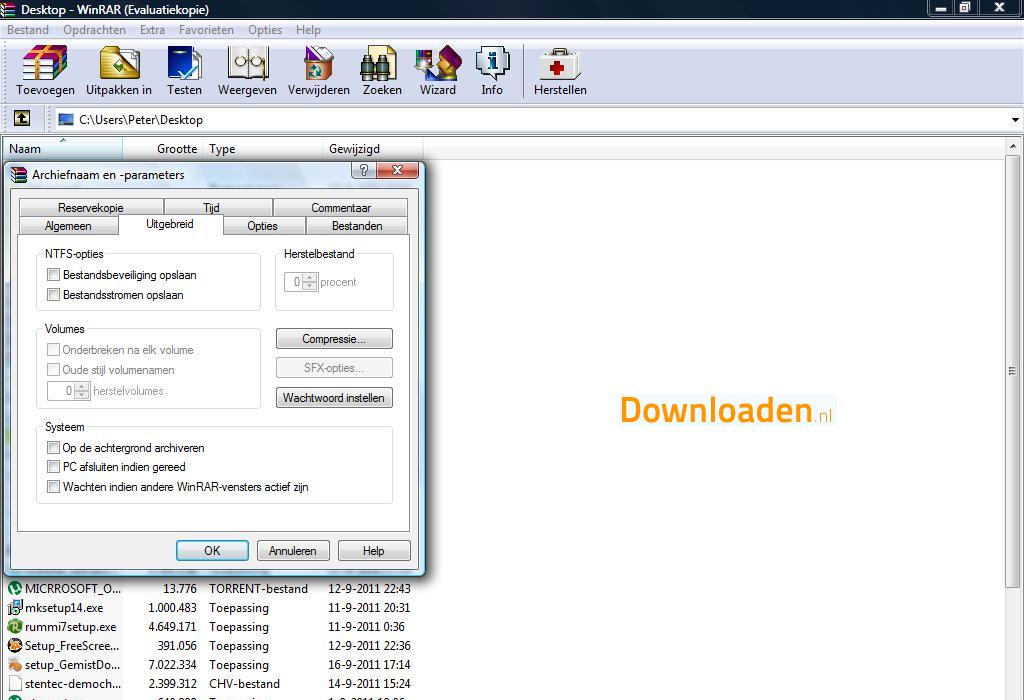Image resolution: width=1024 pixels, height=700 pixels.
Task: Click the C:\Users\Peter\Desktop path field
Action: coord(530,119)
